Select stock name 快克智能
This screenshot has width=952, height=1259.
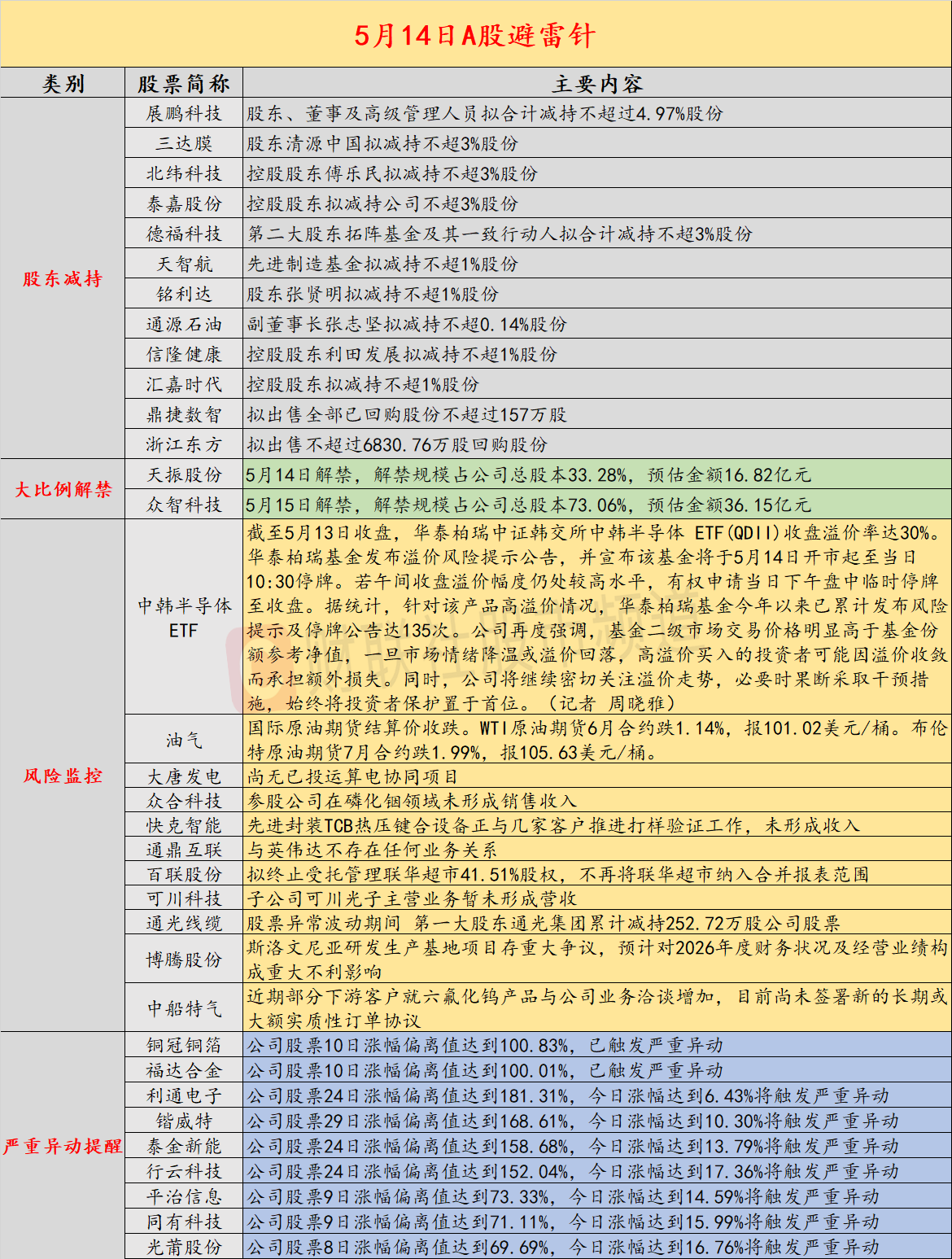click(184, 825)
